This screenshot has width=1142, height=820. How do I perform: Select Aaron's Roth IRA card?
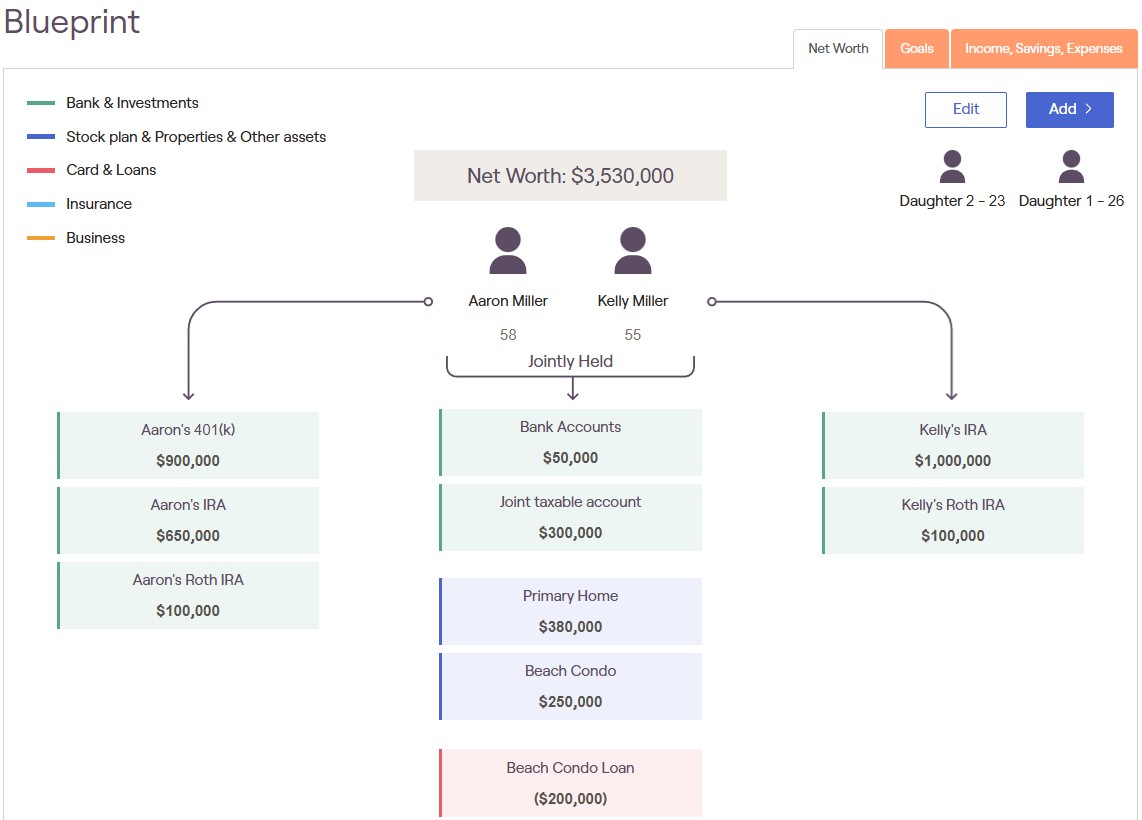click(188, 595)
